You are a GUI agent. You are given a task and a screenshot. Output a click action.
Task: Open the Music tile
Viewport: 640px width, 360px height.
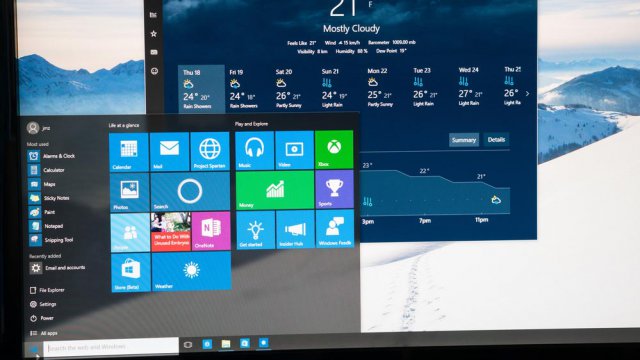pos(254,150)
